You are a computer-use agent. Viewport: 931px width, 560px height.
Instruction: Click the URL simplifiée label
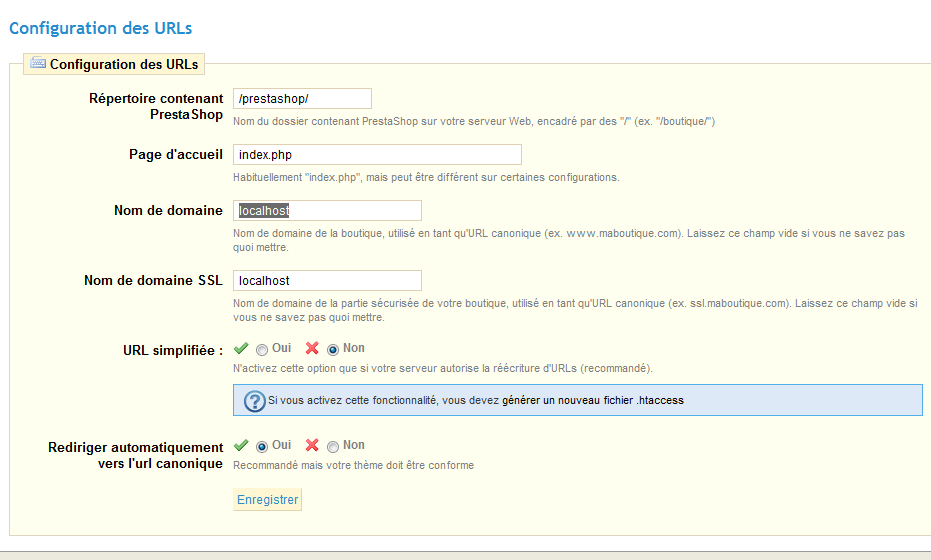[x=173, y=350]
